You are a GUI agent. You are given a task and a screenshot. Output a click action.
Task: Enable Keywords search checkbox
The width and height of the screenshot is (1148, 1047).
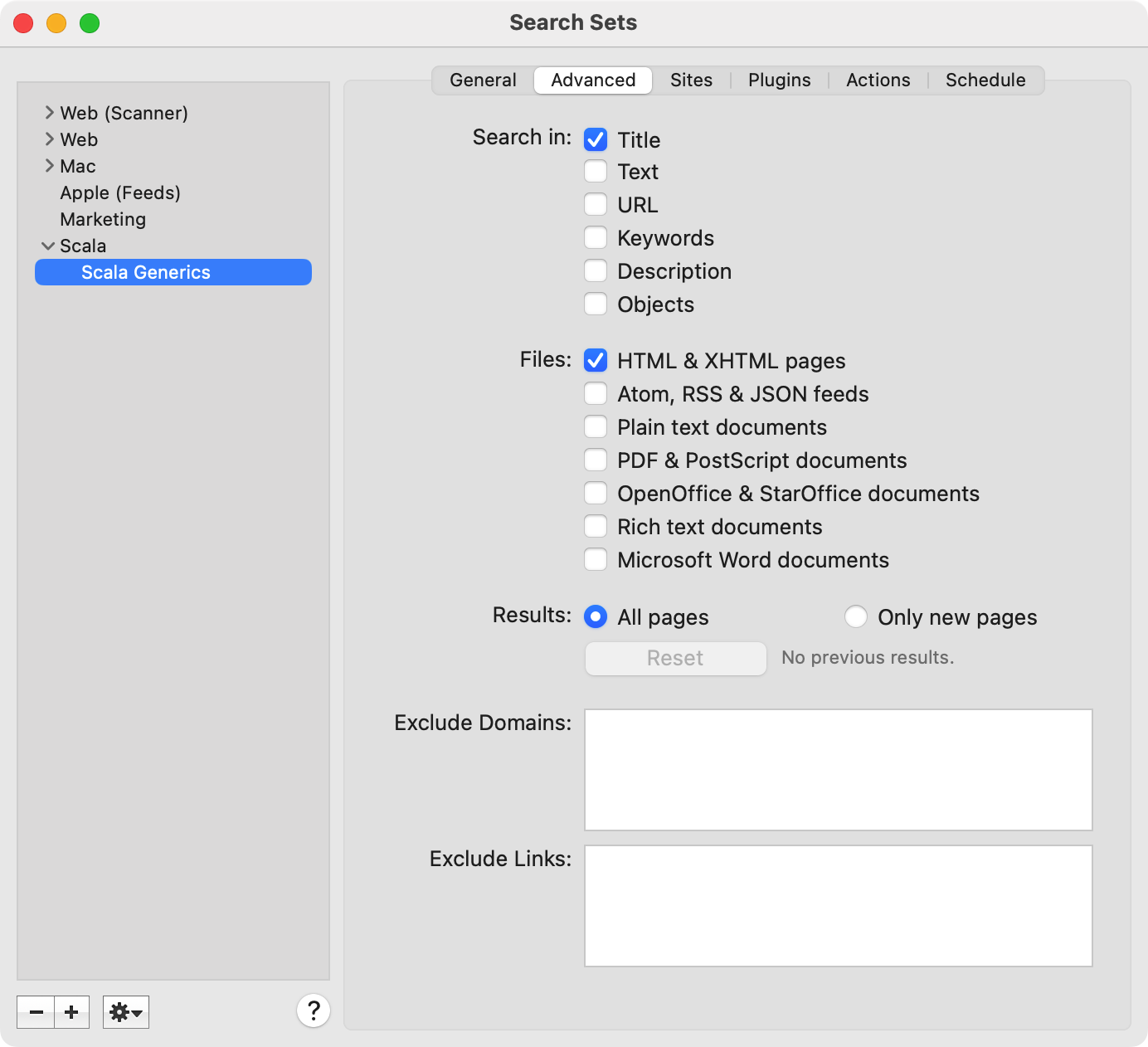pos(596,238)
